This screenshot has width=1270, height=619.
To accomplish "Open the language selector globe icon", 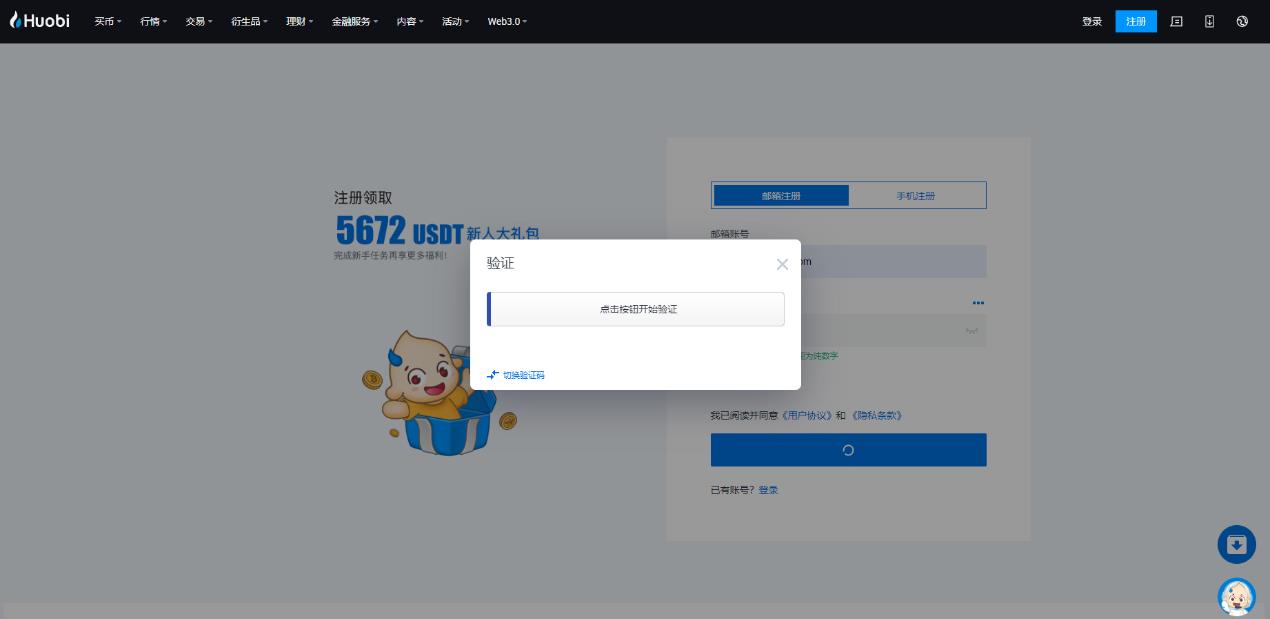I will click(1242, 21).
